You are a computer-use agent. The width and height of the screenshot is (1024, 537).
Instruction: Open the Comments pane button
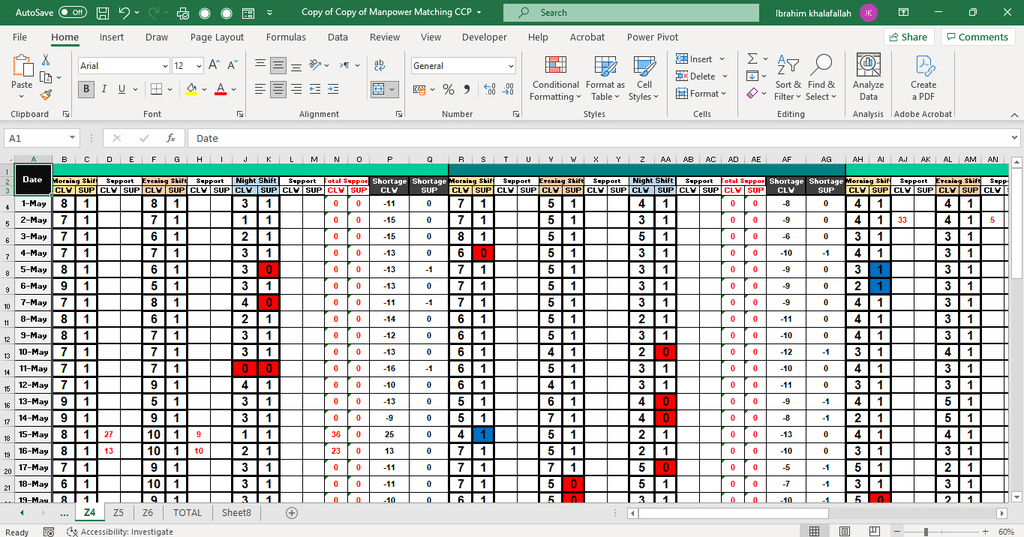click(977, 37)
